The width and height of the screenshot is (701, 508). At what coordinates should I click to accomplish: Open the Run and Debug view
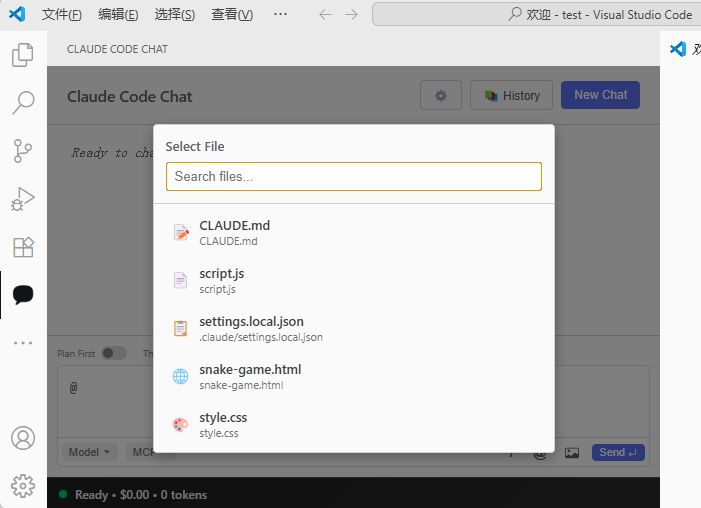coord(23,199)
